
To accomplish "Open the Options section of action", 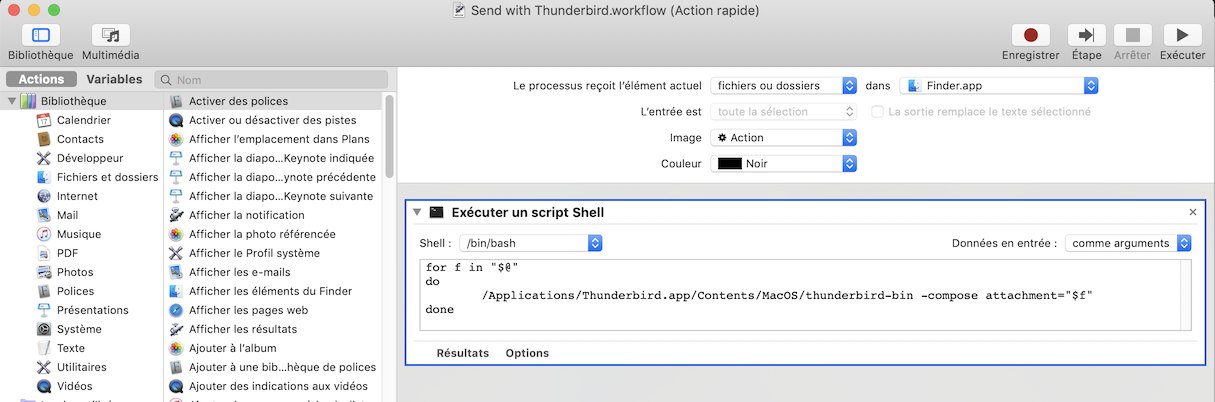I will [x=527, y=353].
